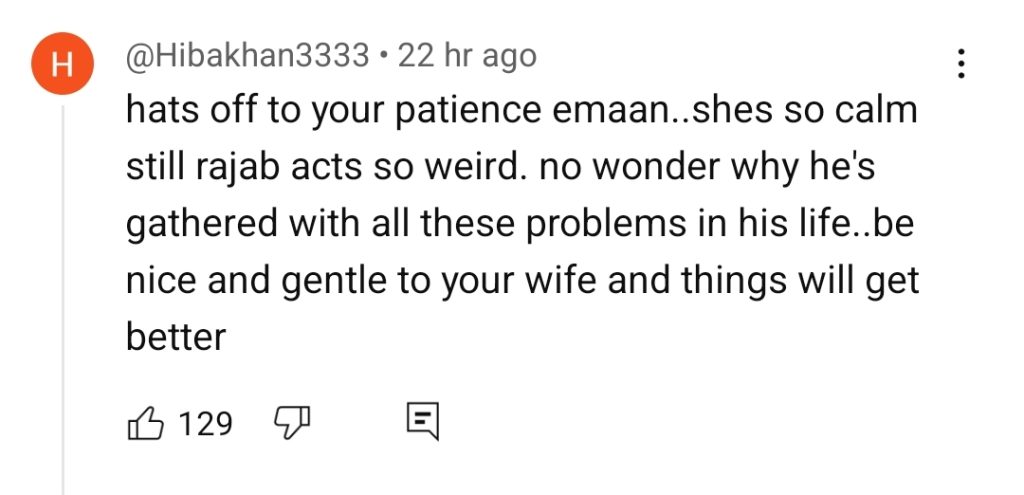1024x495 pixels.
Task: Click the 129 like count
Action: pos(205,424)
